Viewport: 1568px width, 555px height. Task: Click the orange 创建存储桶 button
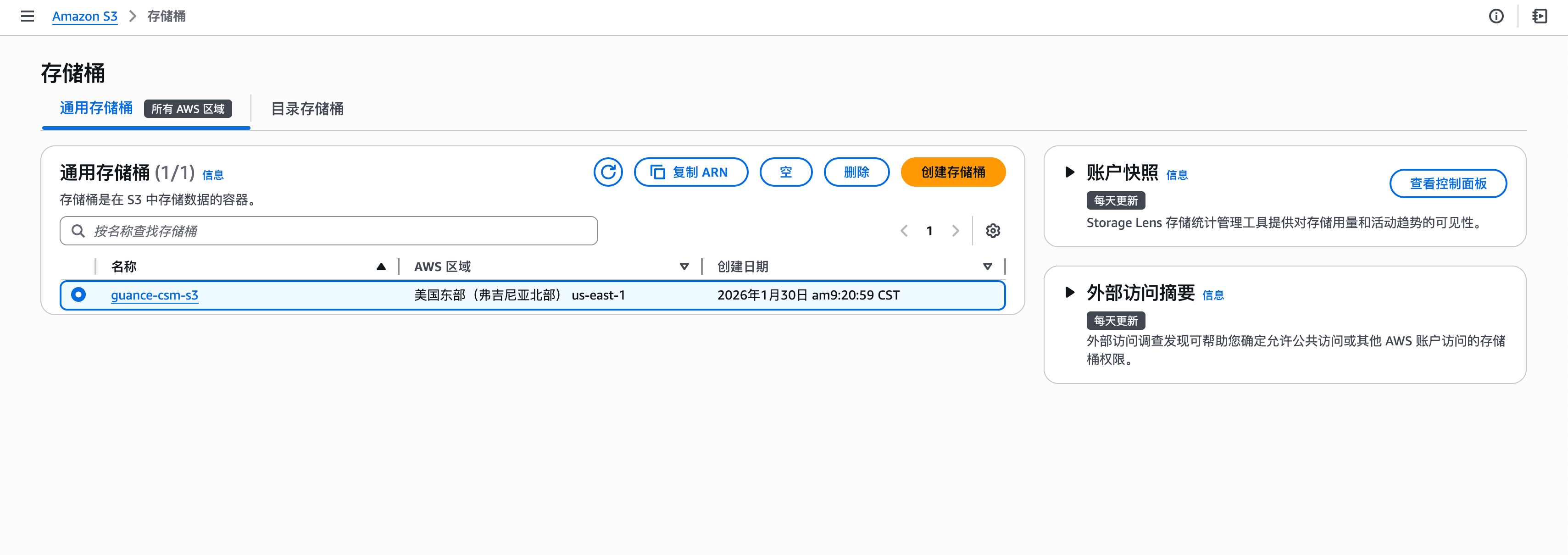[953, 172]
